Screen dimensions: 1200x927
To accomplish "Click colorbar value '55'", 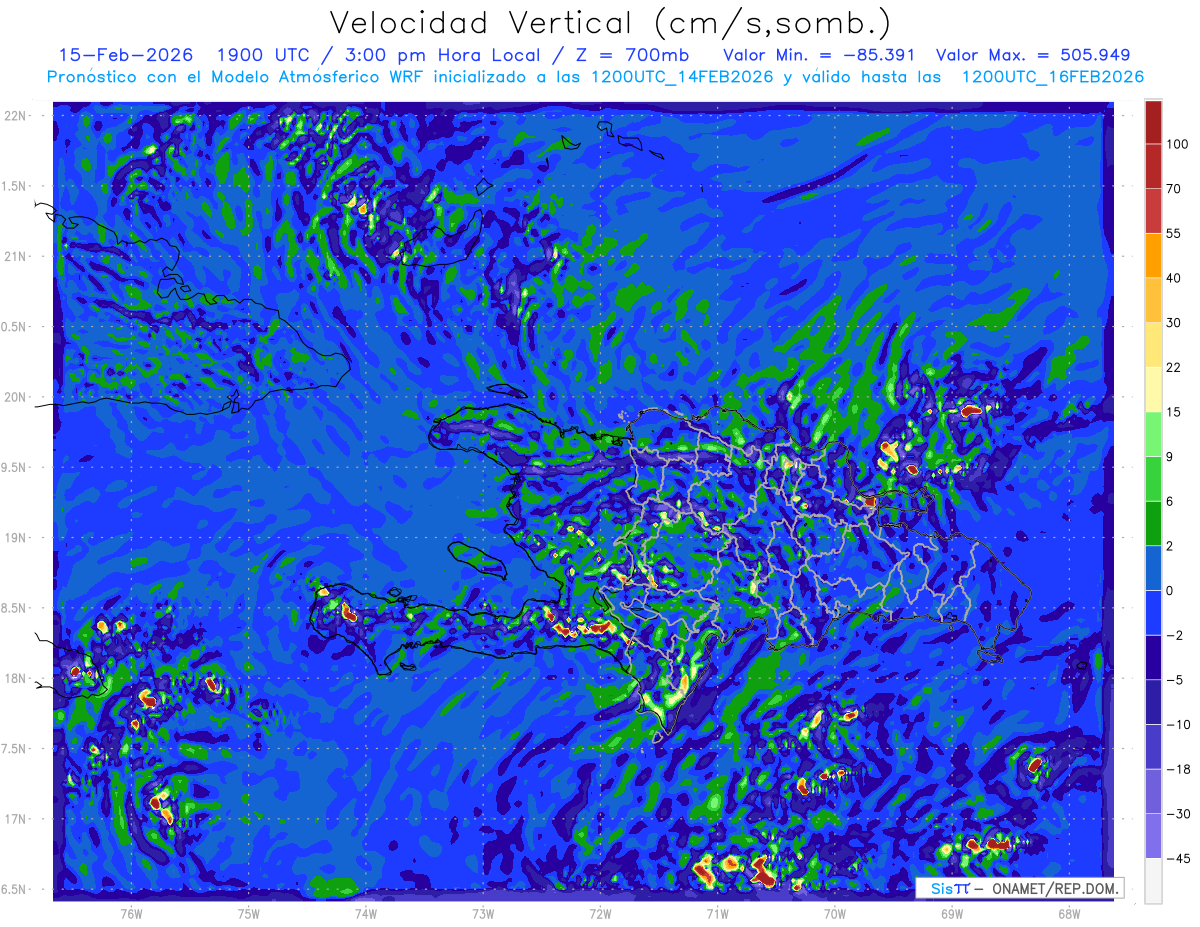I will click(x=1173, y=233).
